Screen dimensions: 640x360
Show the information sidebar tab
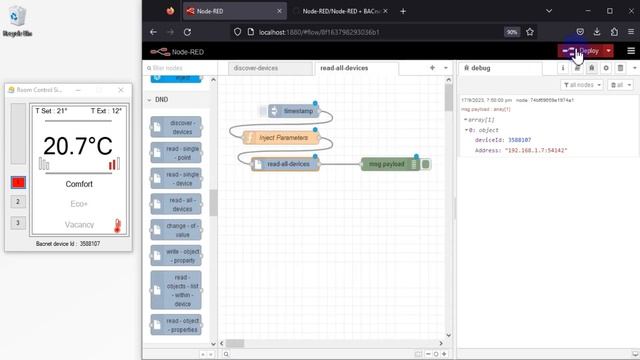tap(563, 68)
